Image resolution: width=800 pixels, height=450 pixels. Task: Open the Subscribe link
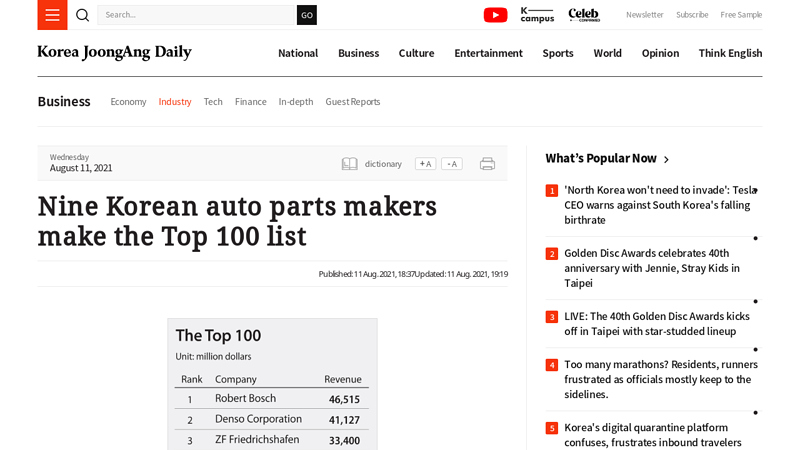tap(692, 15)
